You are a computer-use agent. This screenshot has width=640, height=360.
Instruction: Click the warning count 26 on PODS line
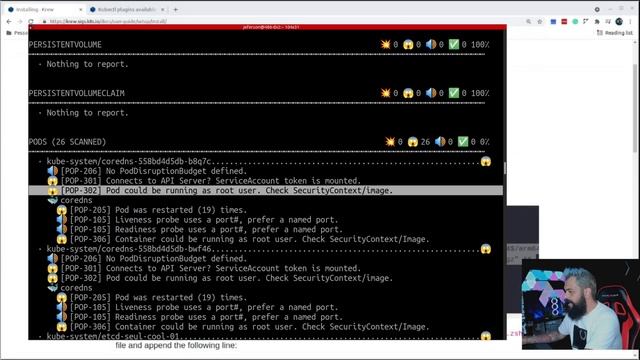(425, 142)
